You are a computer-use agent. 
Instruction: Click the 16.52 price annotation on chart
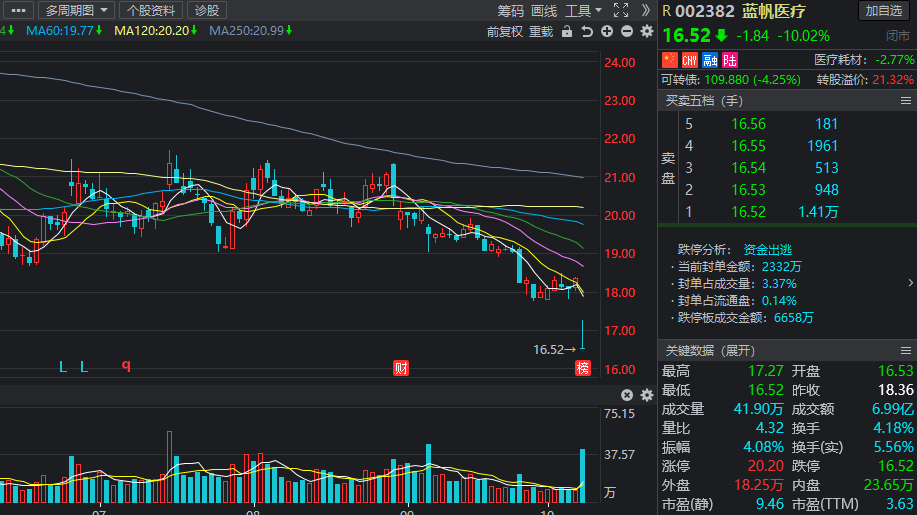coord(554,350)
